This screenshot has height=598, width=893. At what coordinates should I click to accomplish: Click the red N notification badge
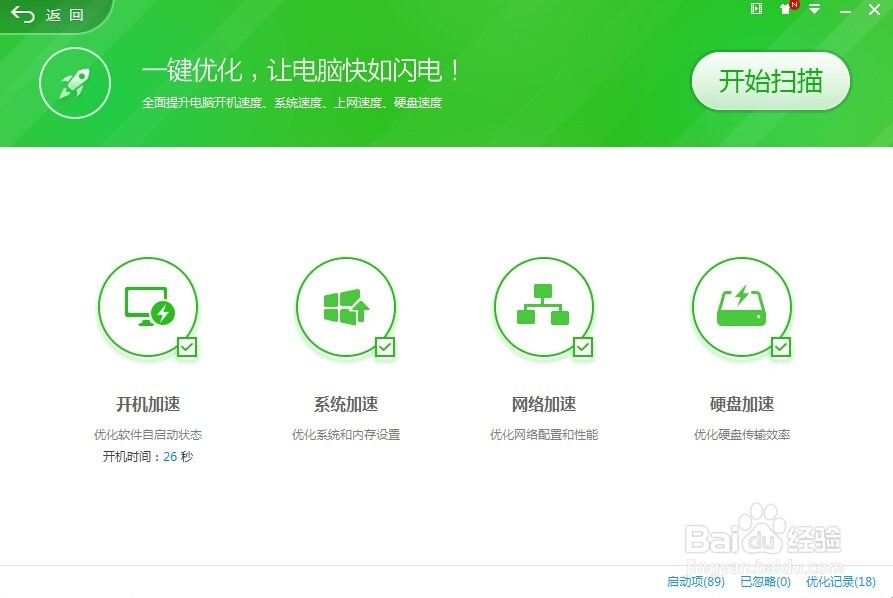(794, 5)
